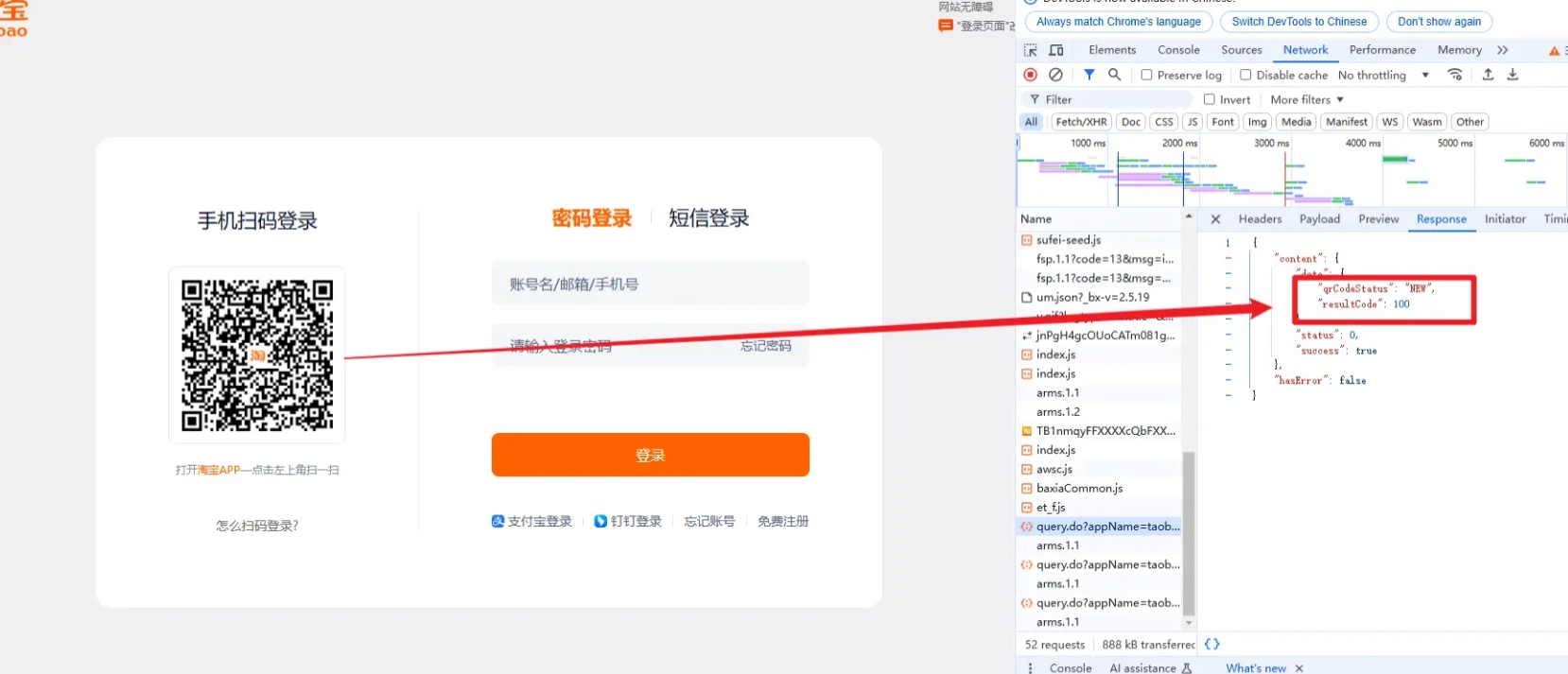This screenshot has width=1568, height=674.
Task: Open network search magnifier icon
Action: tap(1115, 75)
